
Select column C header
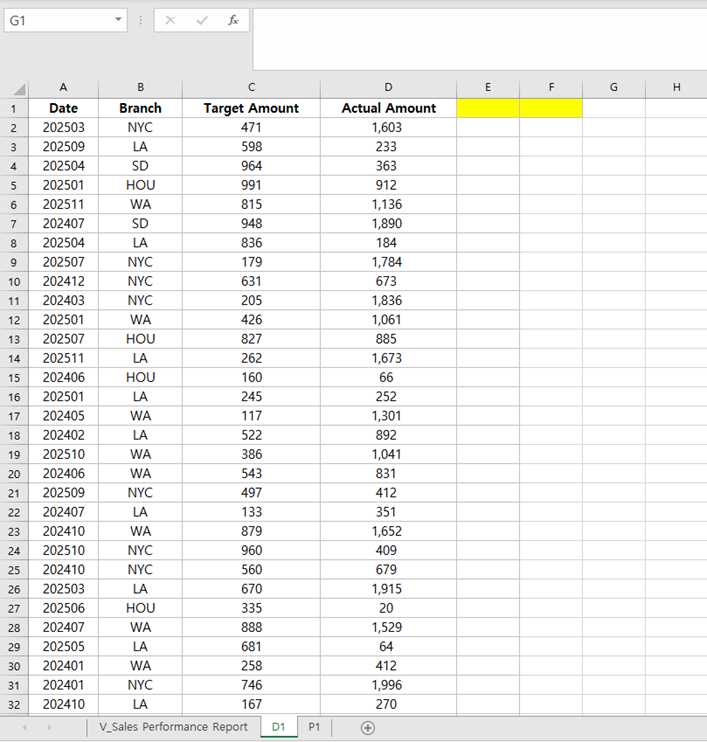251,88
